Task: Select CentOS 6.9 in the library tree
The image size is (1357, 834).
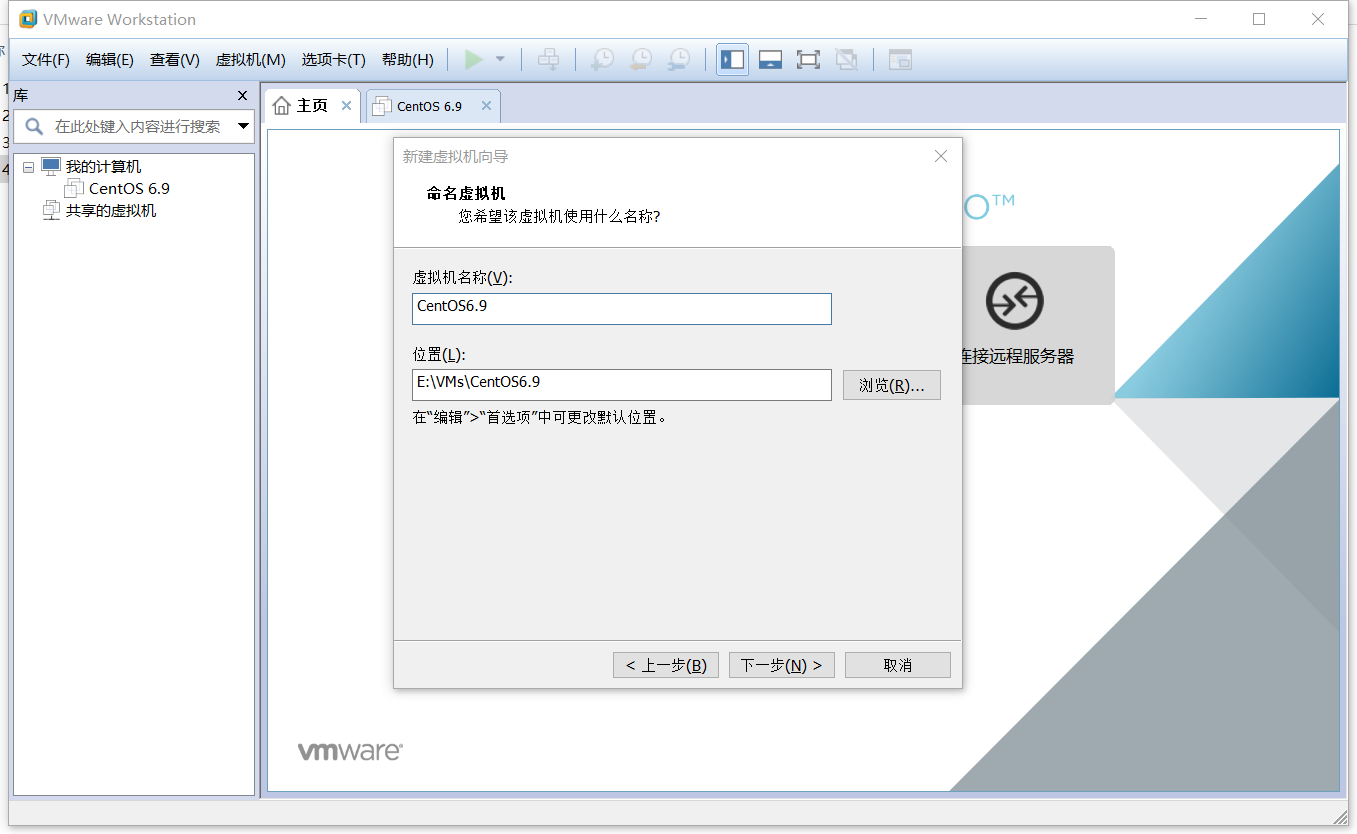Action: 130,188
